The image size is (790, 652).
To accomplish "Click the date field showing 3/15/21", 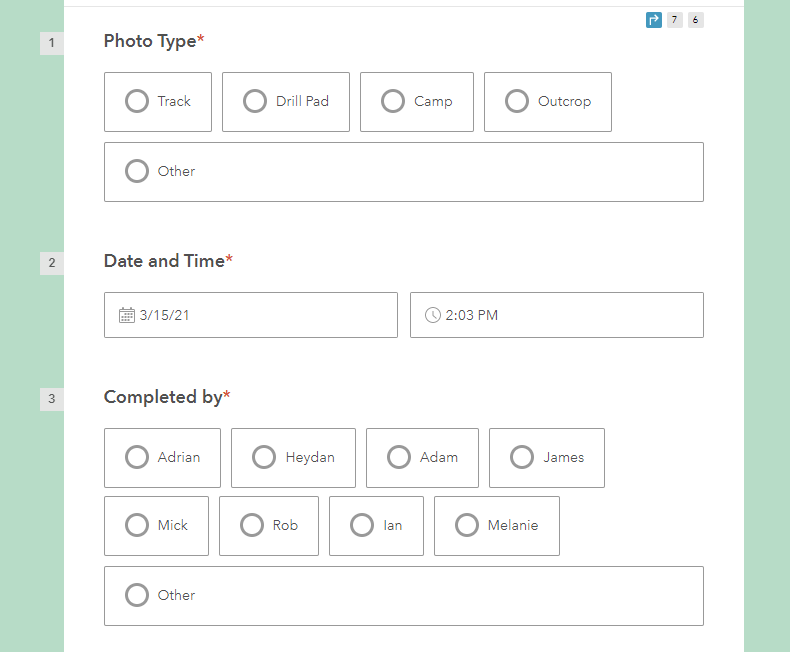I will [251, 315].
